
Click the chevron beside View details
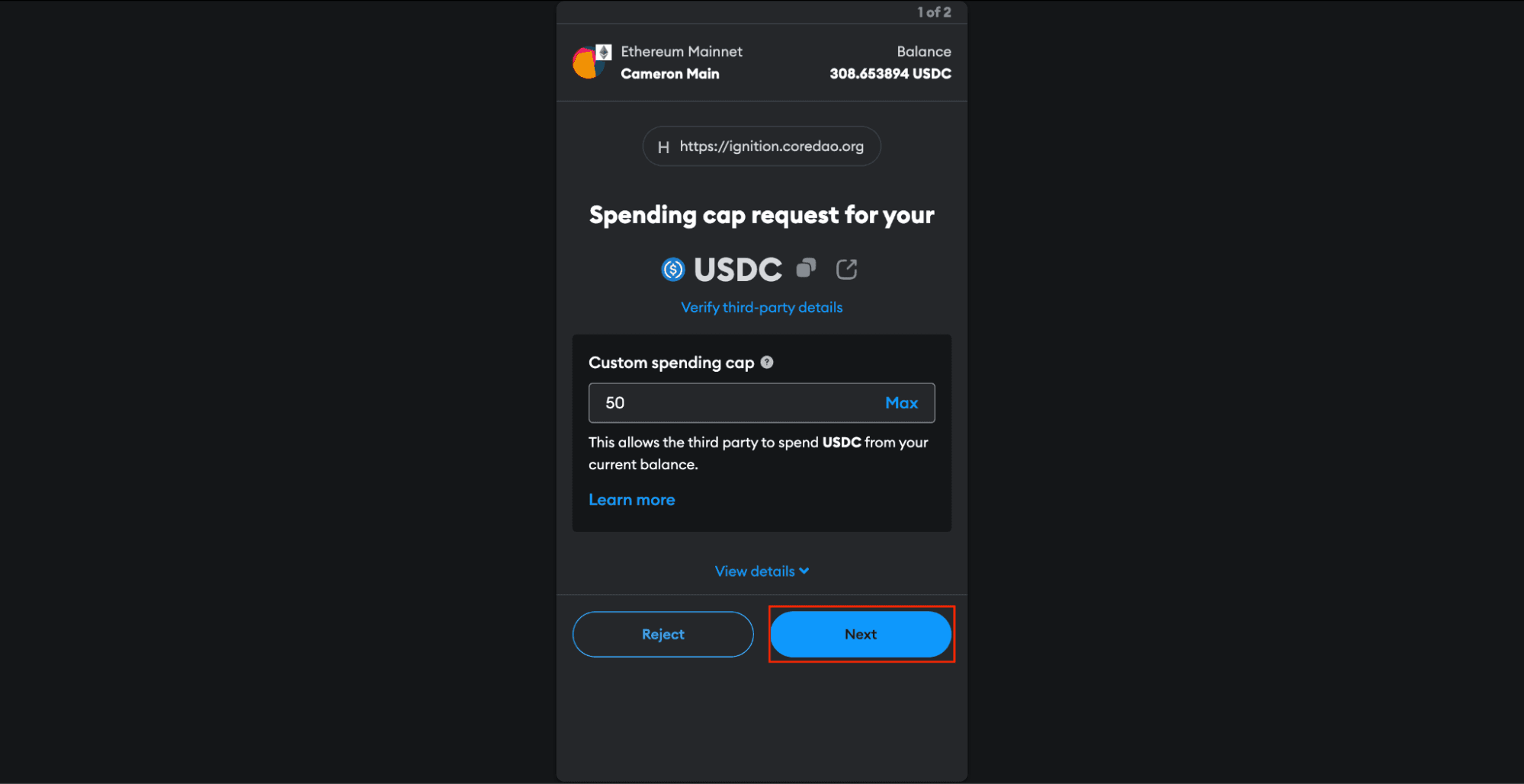[x=804, y=571]
